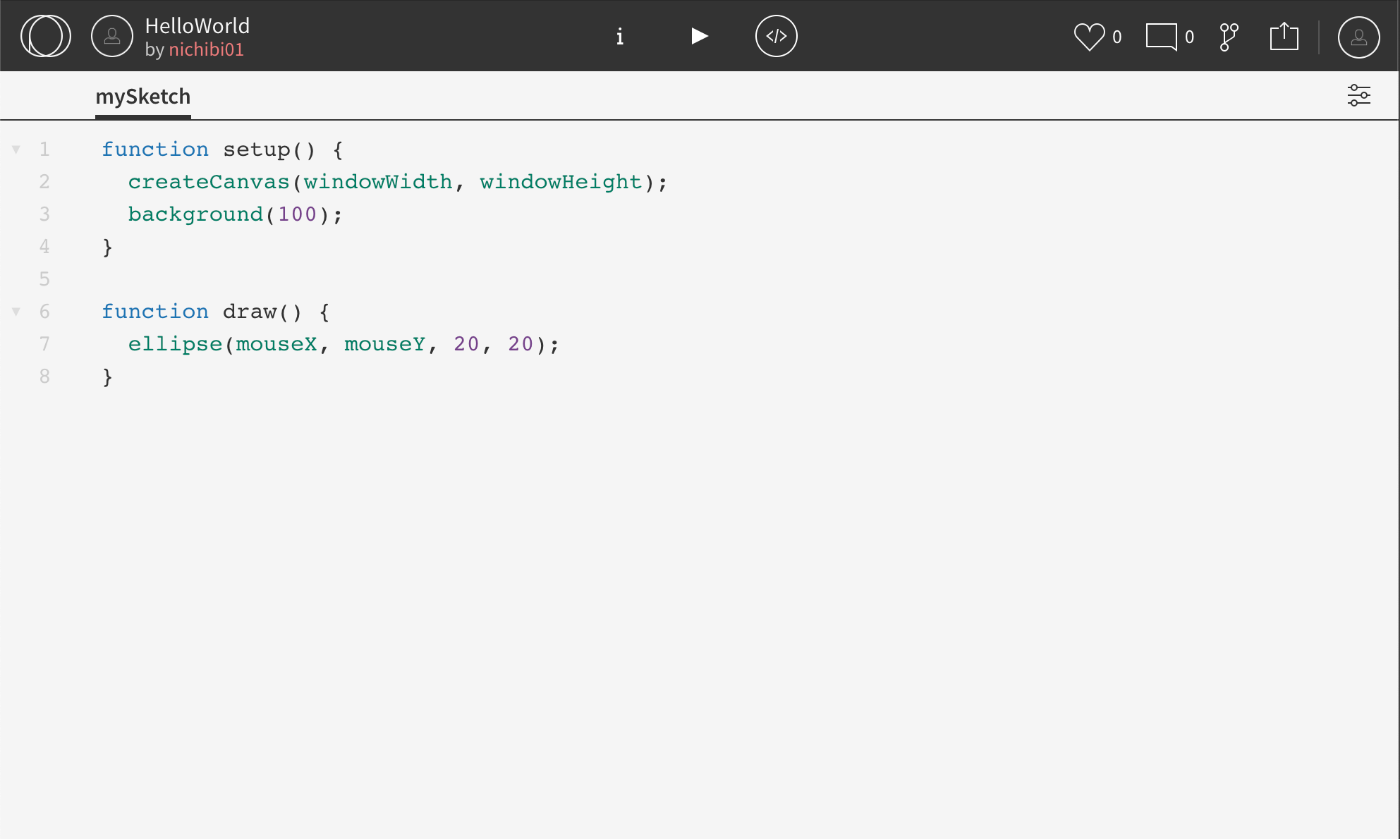Fork the sketch using the fork icon
Viewport: 1400px width, 839px height.
point(1228,36)
